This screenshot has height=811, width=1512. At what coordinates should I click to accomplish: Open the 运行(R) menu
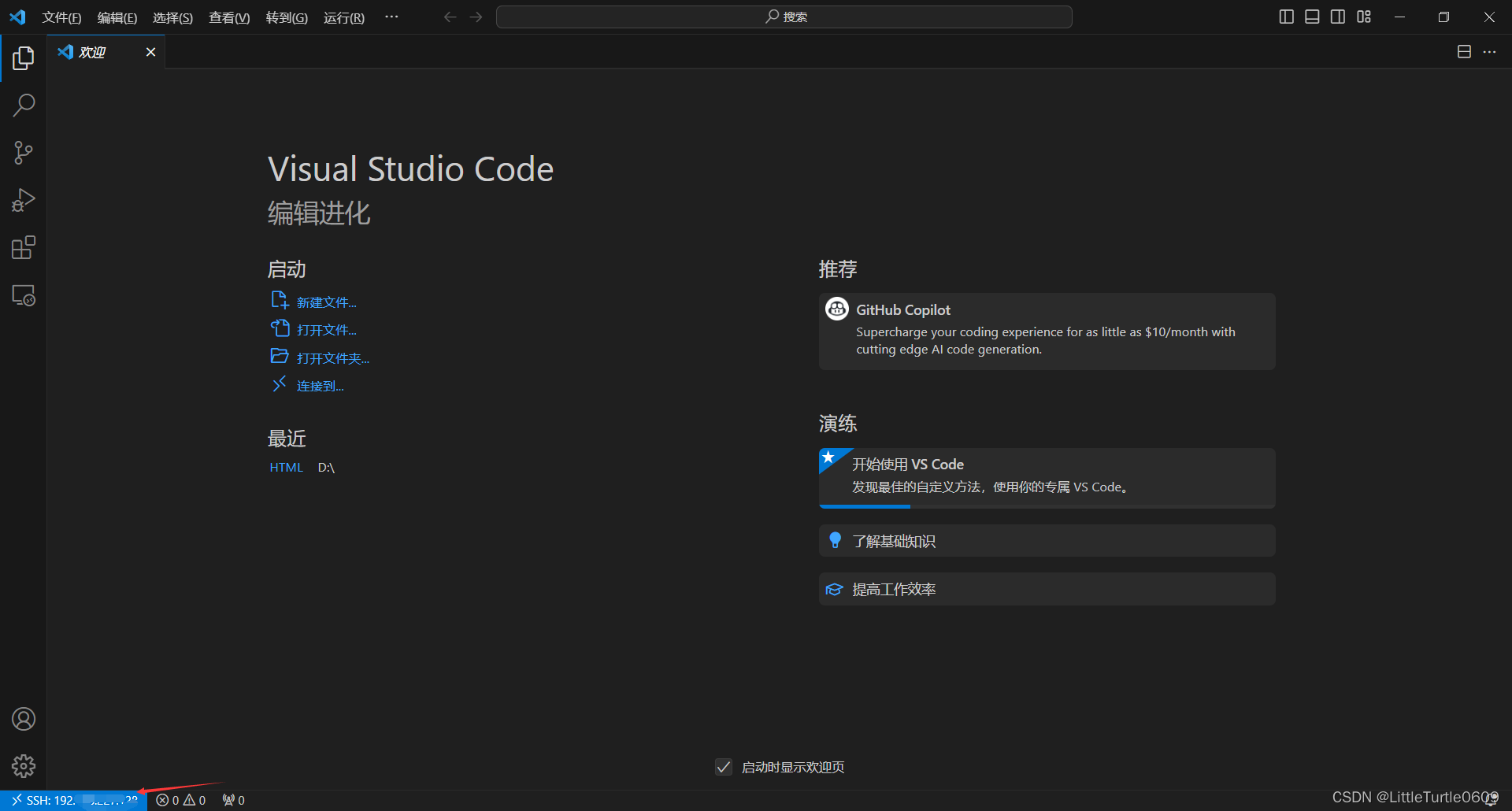pyautogui.click(x=344, y=17)
